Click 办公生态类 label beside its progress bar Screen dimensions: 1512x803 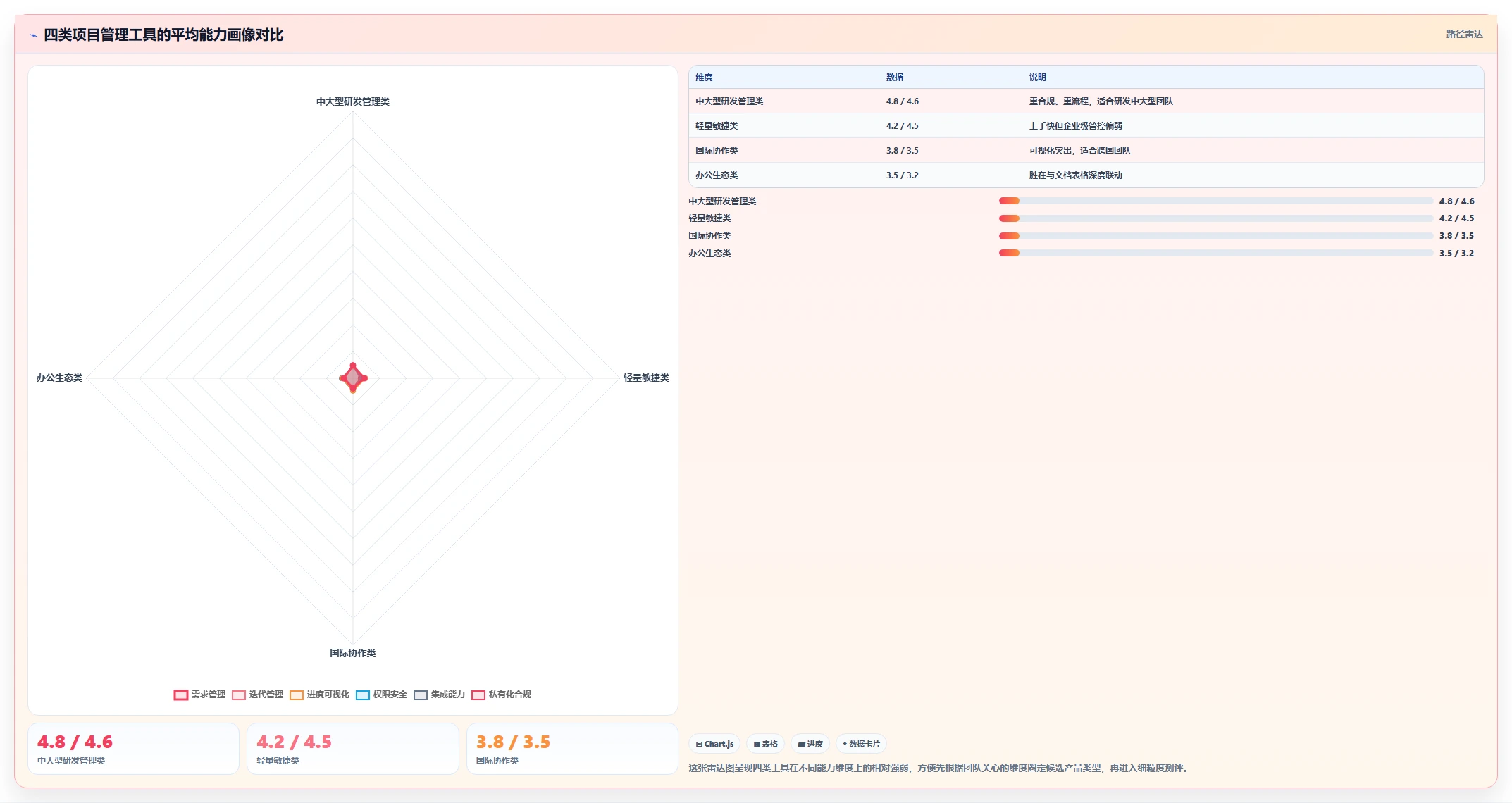tap(709, 254)
